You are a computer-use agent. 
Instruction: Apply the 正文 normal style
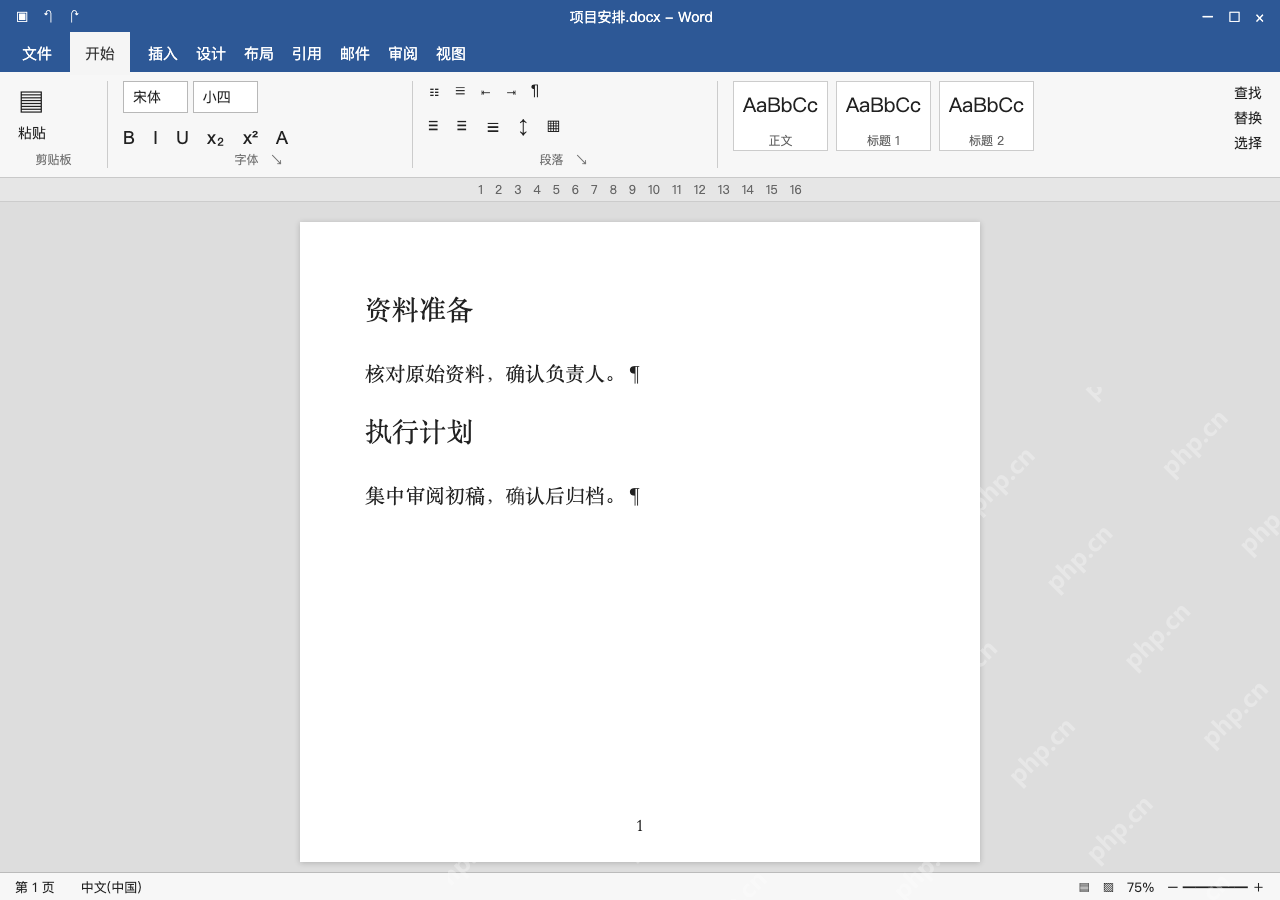[780, 116]
